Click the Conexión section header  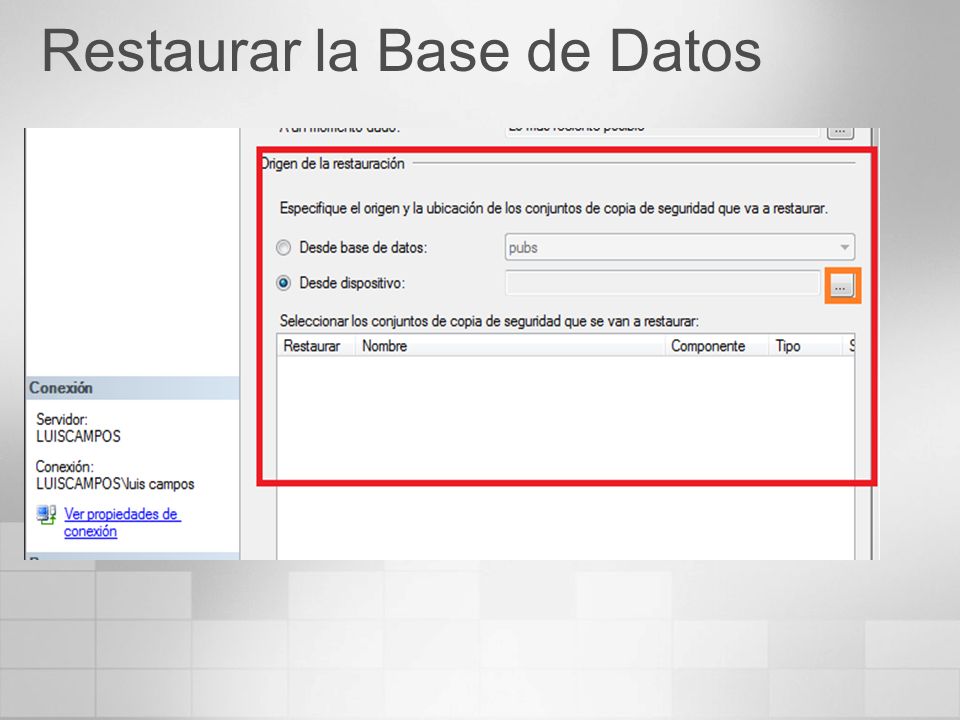(132, 388)
